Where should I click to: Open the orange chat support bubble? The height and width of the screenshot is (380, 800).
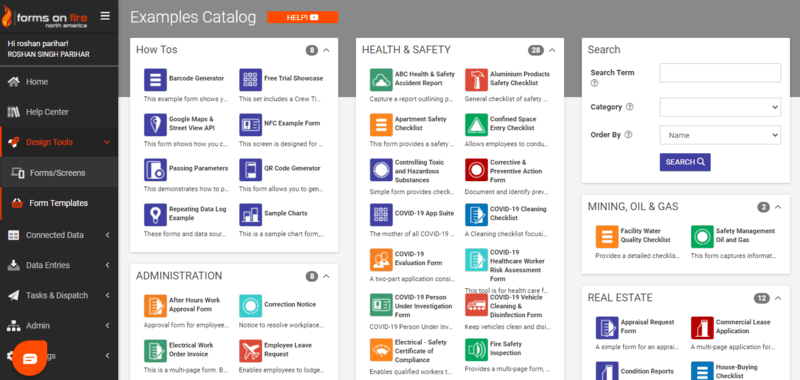click(30, 358)
